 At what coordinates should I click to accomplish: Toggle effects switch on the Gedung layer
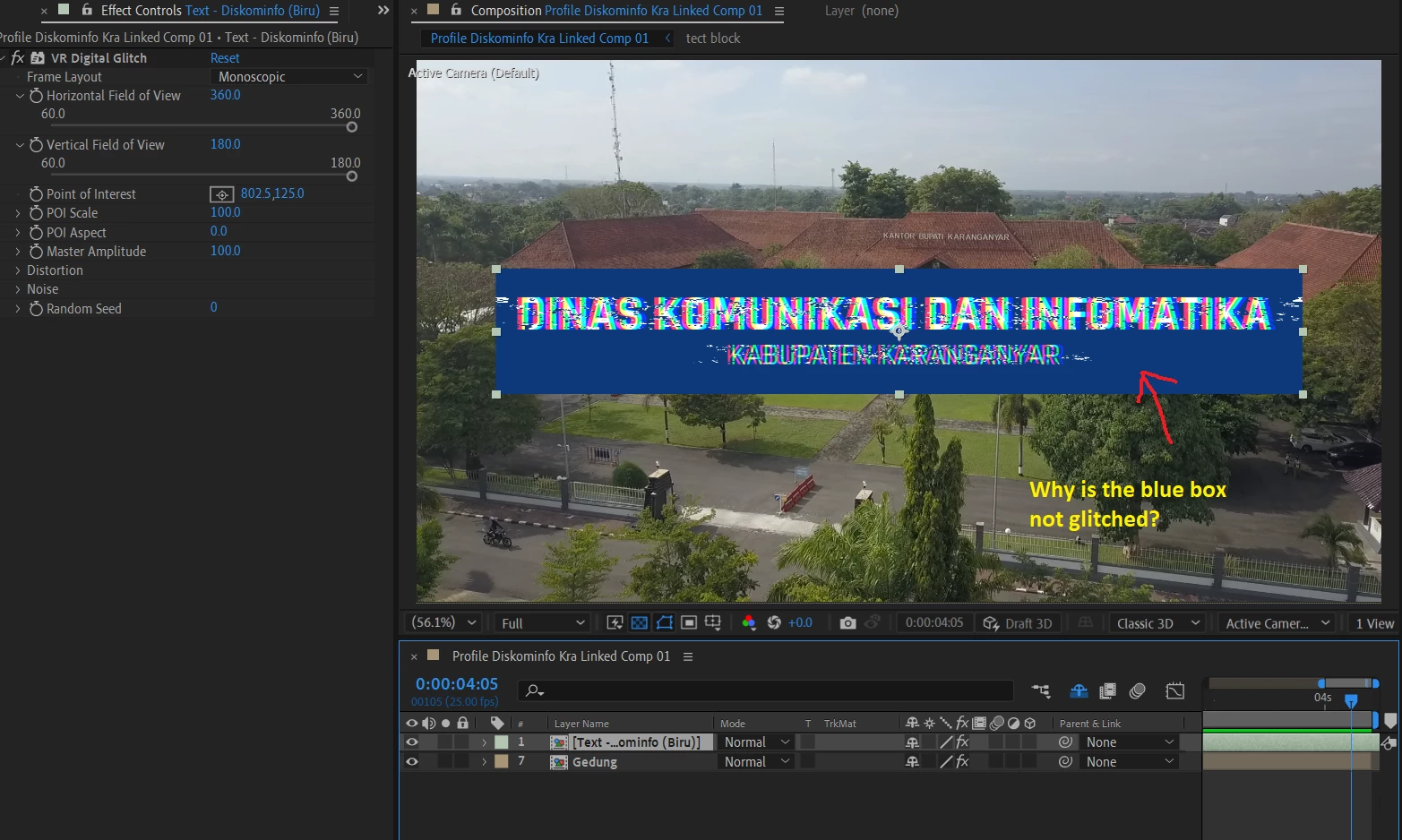[962, 762]
